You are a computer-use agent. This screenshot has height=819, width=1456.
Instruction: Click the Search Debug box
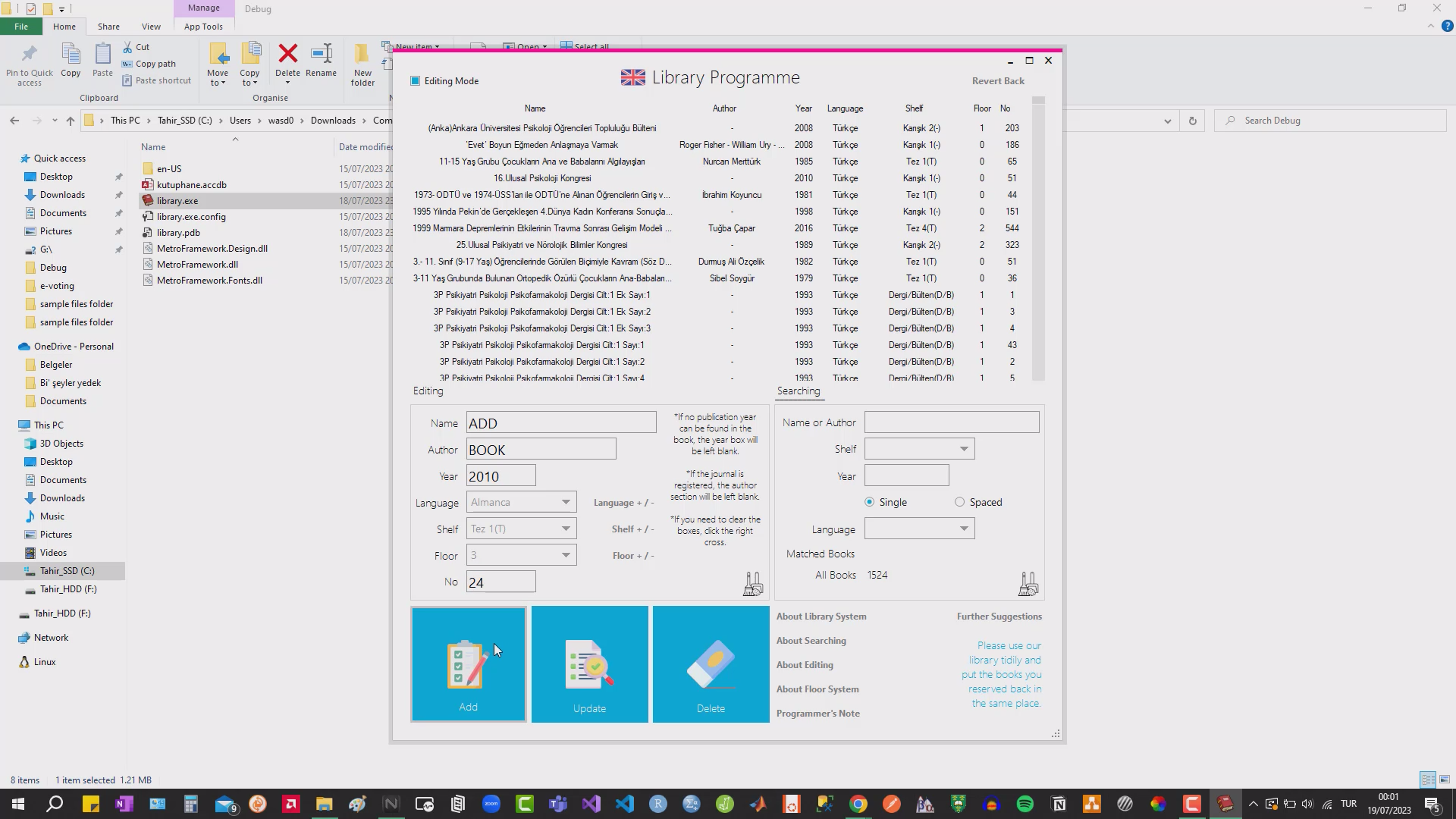point(1331,121)
